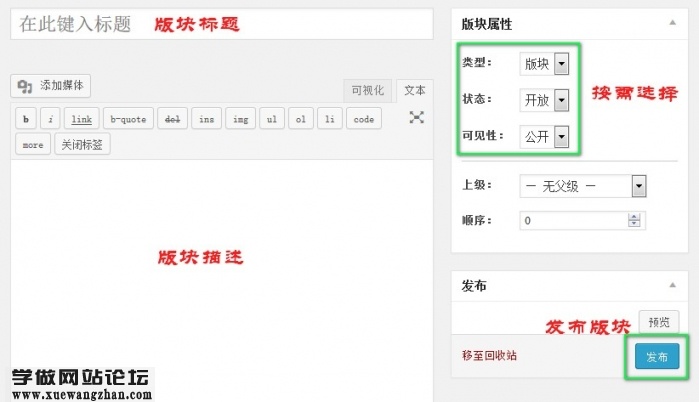Click the title field 在此键入标题
This screenshot has width=699, height=402.
222,24
